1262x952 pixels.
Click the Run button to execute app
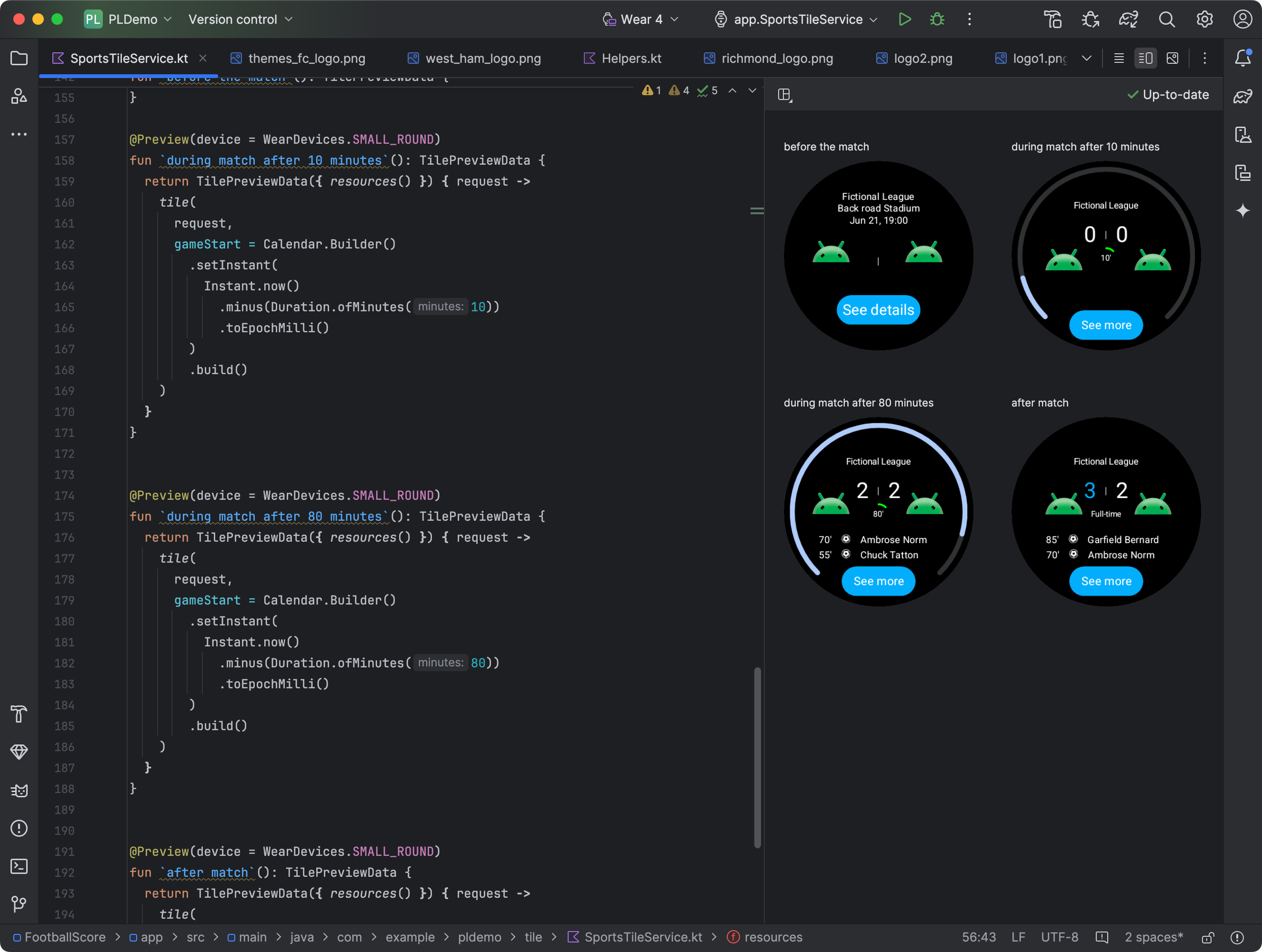click(905, 19)
